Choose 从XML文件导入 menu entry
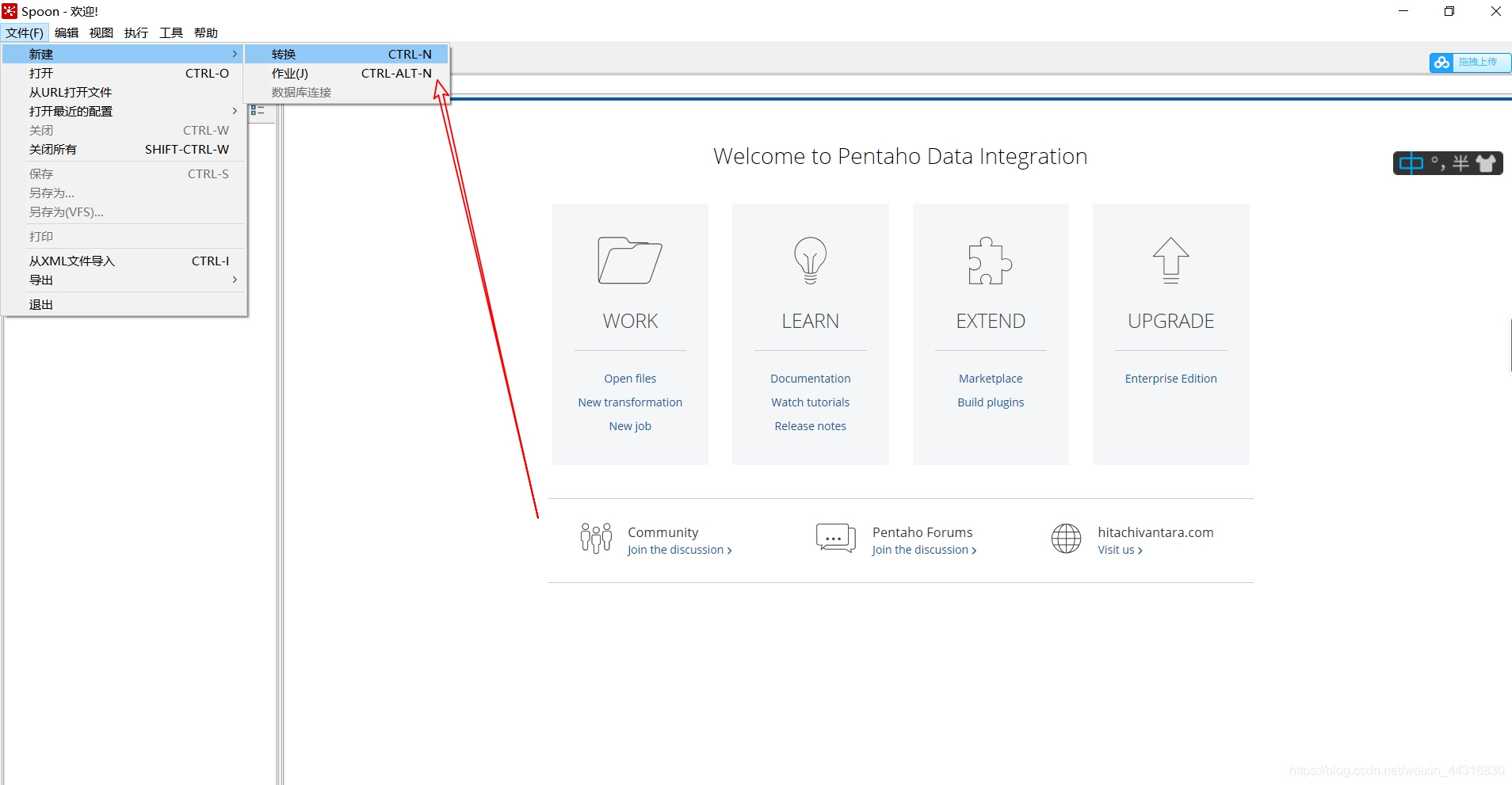1512x785 pixels. click(124, 261)
